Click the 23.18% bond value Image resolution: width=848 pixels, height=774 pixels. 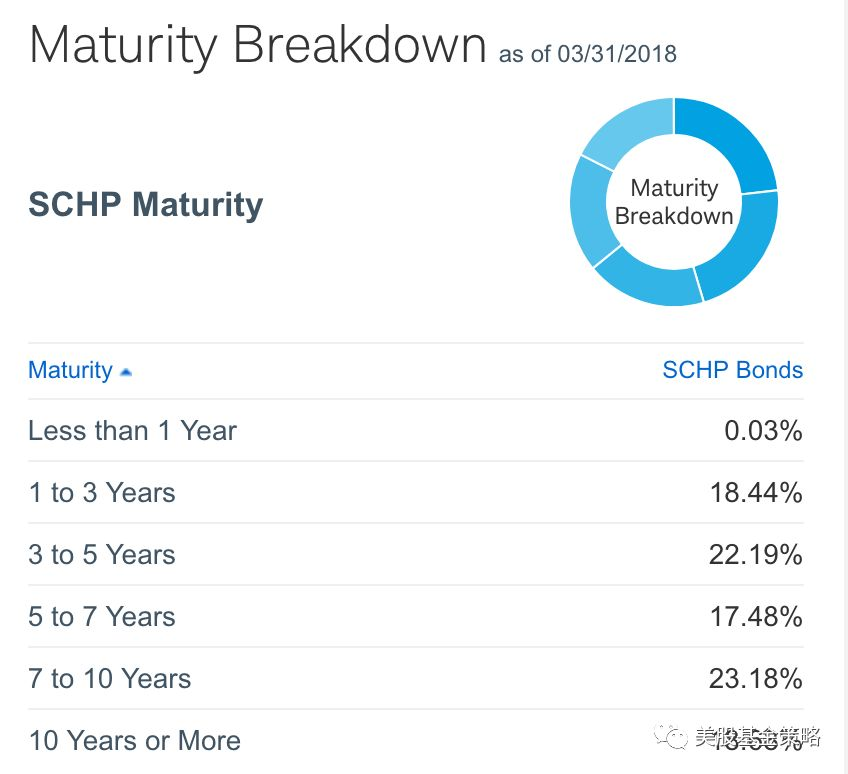[755, 679]
